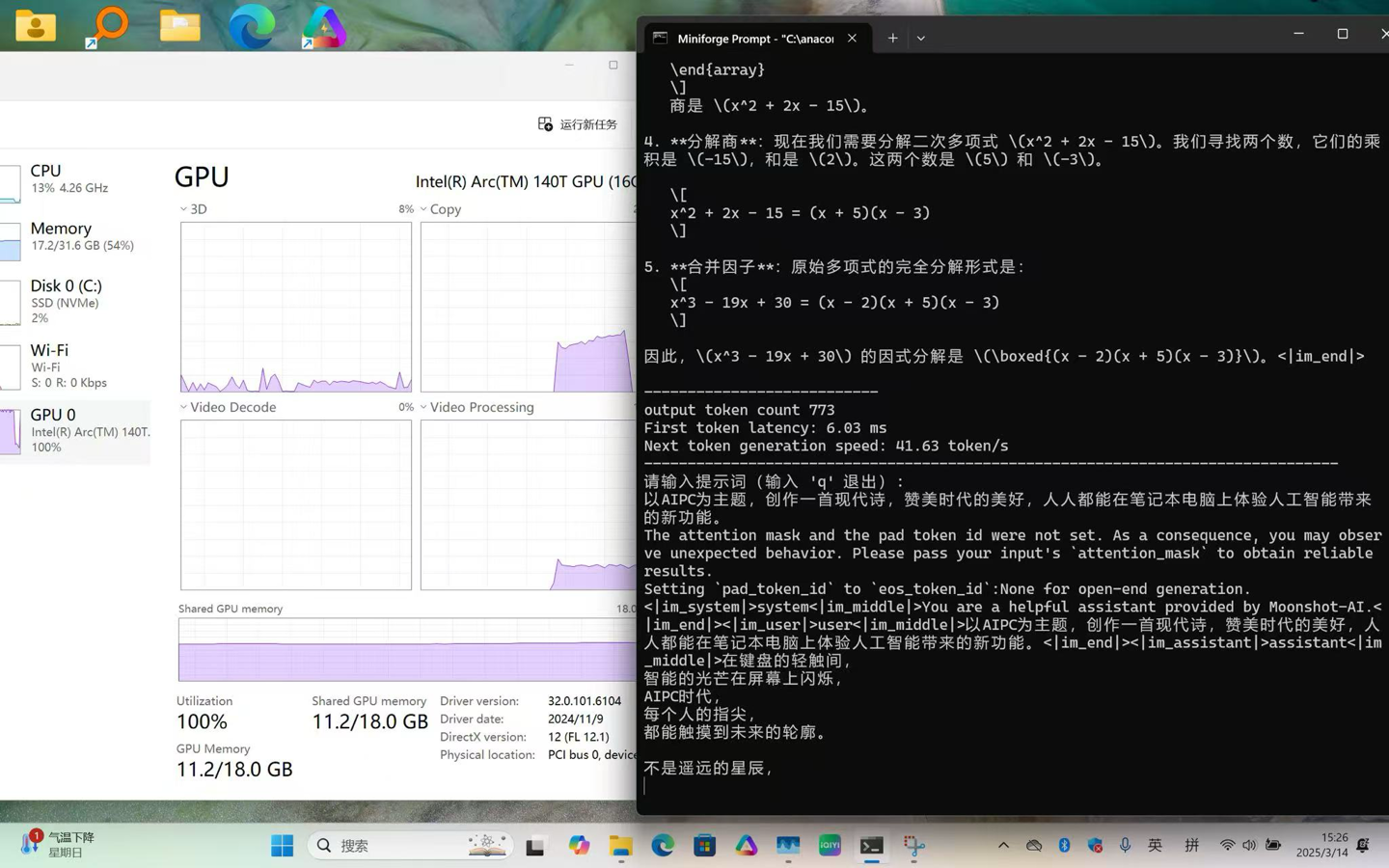Select Memory in the performance sidebar
This screenshot has height=868, width=1389.
click(75, 236)
